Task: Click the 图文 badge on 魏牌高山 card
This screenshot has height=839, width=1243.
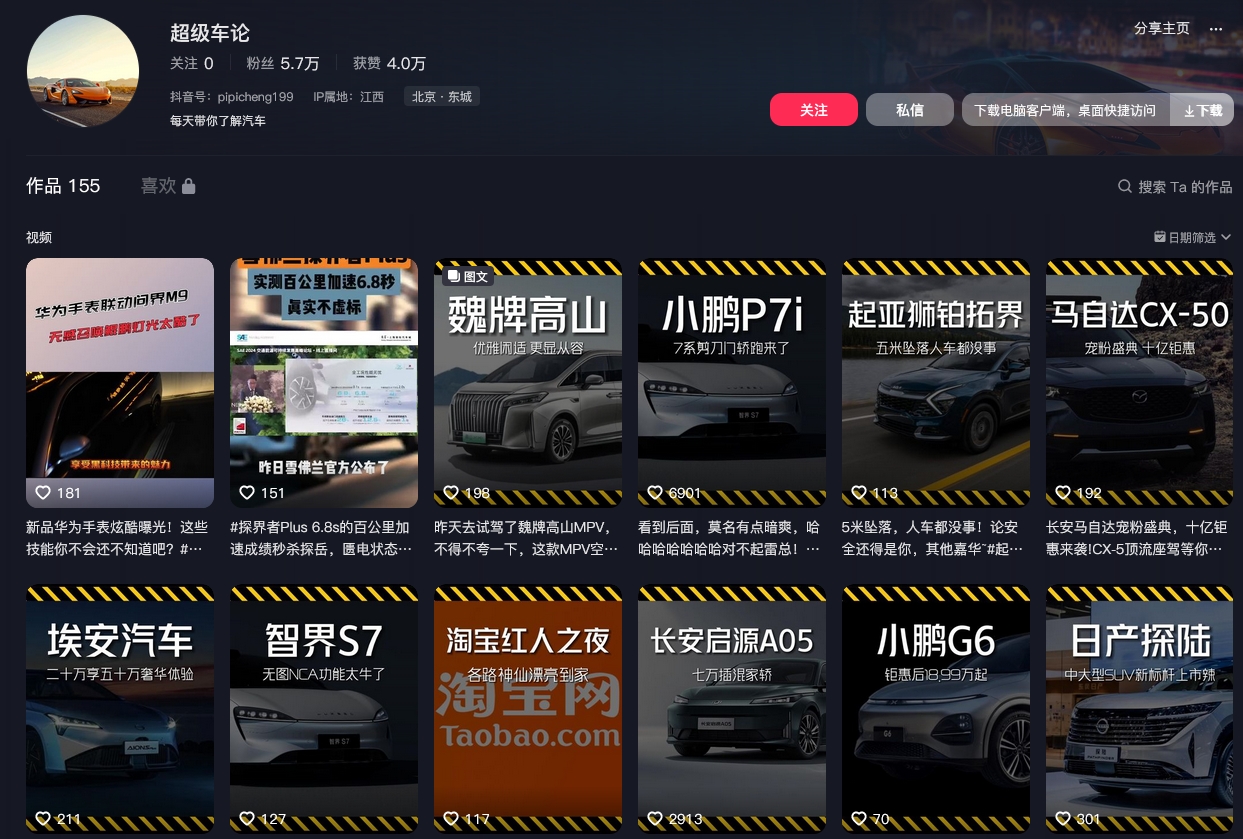Action: coord(468,276)
